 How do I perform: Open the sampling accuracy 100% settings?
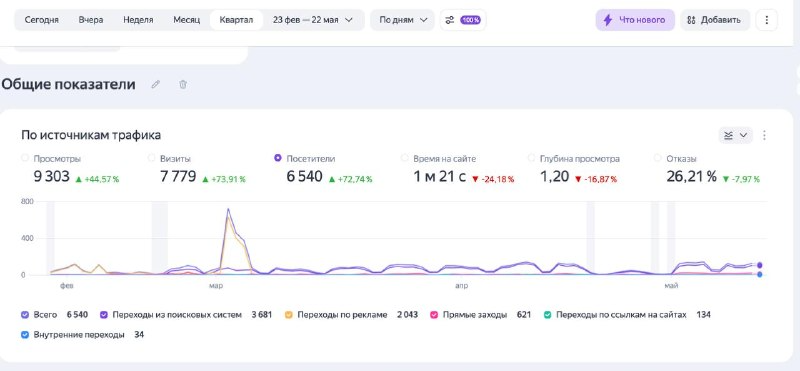pos(463,20)
